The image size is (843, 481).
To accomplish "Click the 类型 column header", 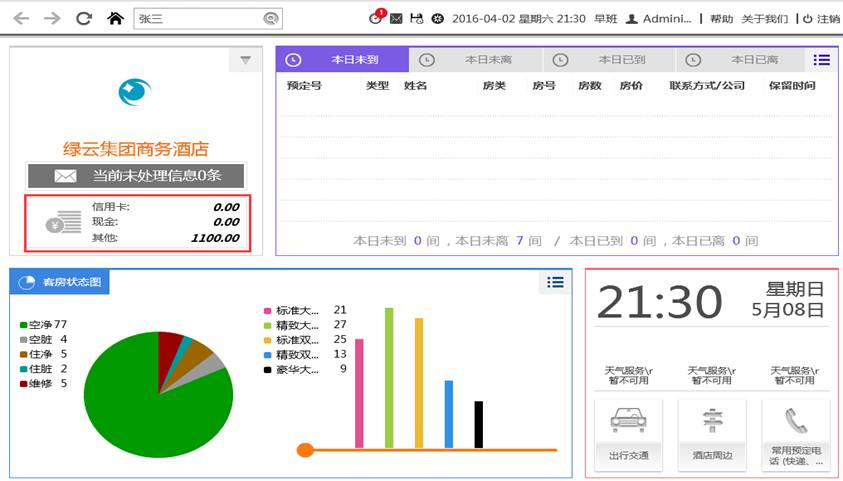I will point(377,85).
